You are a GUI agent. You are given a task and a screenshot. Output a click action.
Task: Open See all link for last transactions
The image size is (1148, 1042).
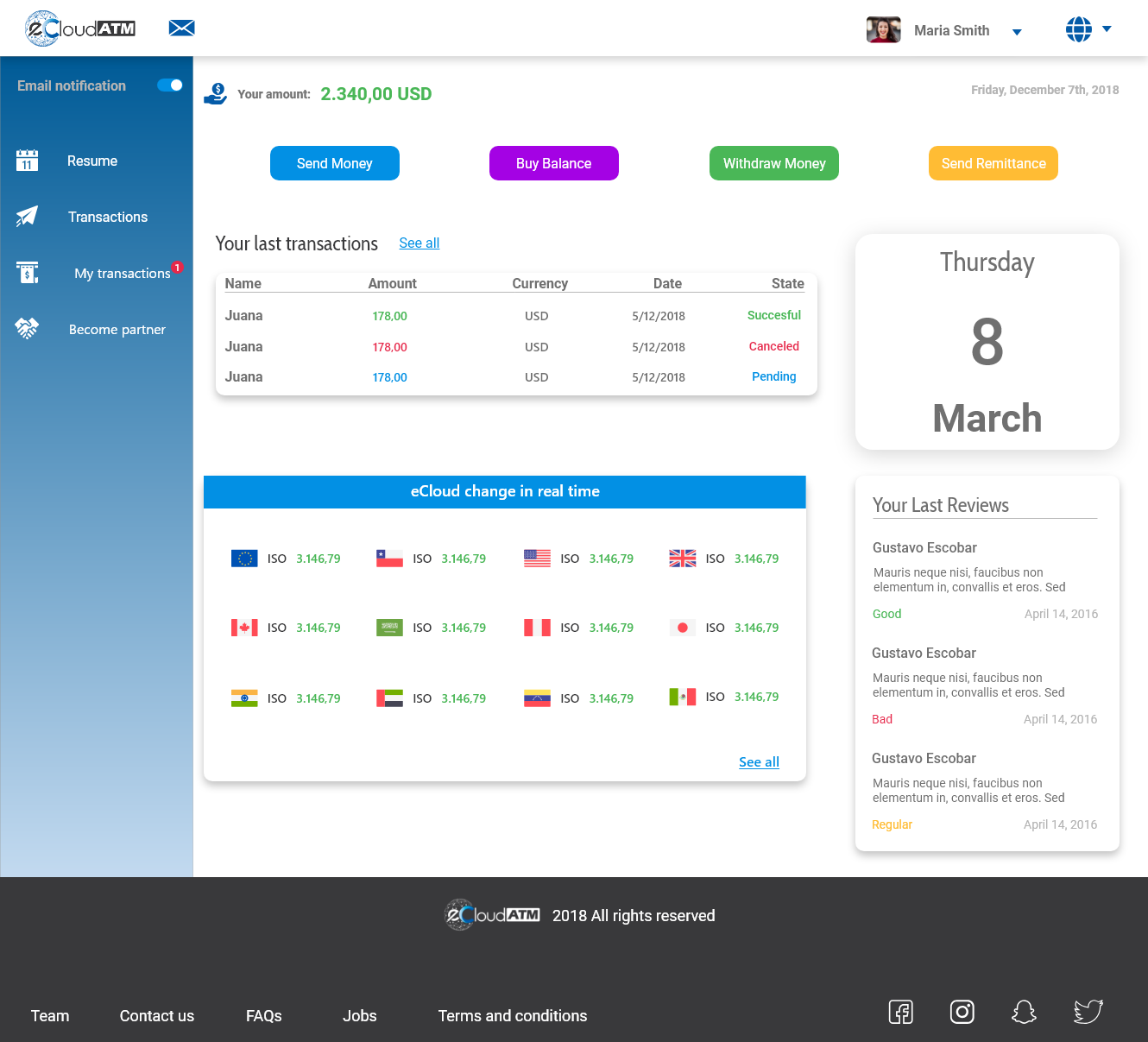point(419,243)
